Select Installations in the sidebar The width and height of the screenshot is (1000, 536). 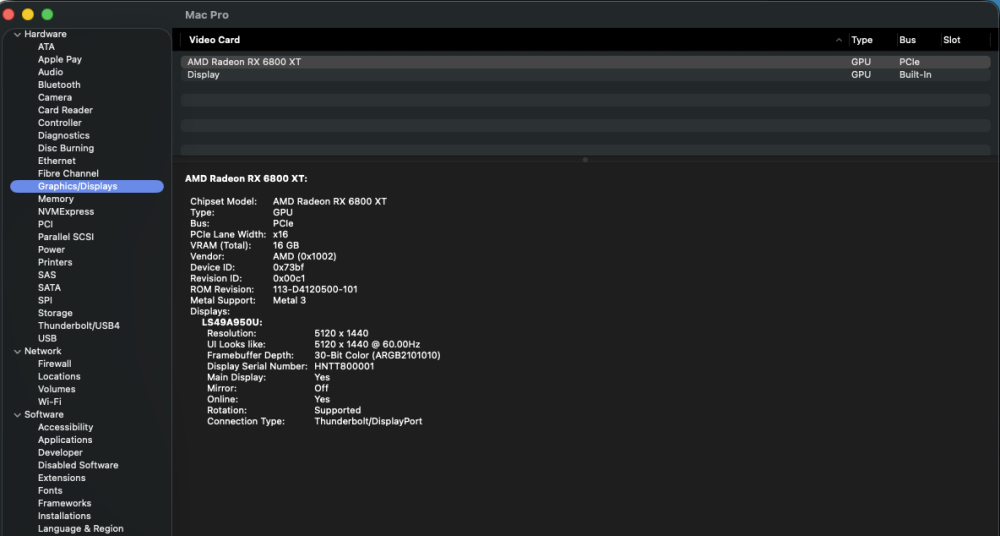click(64, 516)
